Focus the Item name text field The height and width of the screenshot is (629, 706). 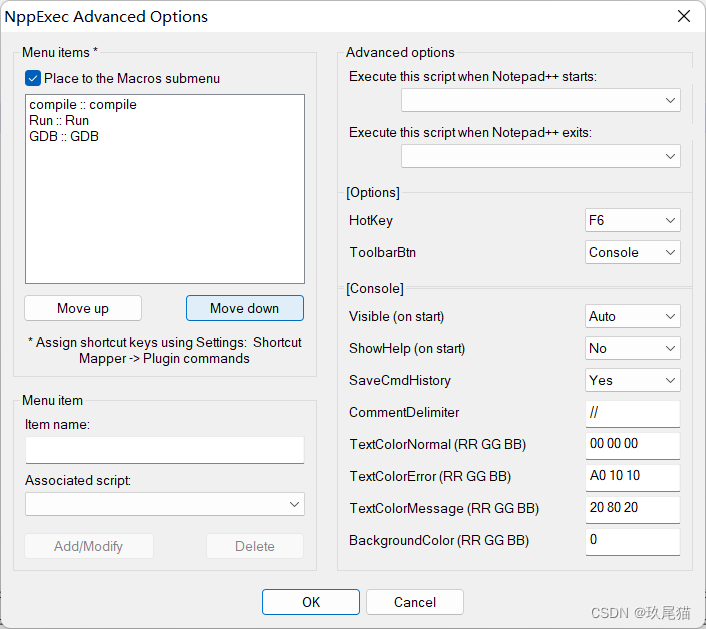coord(165,450)
